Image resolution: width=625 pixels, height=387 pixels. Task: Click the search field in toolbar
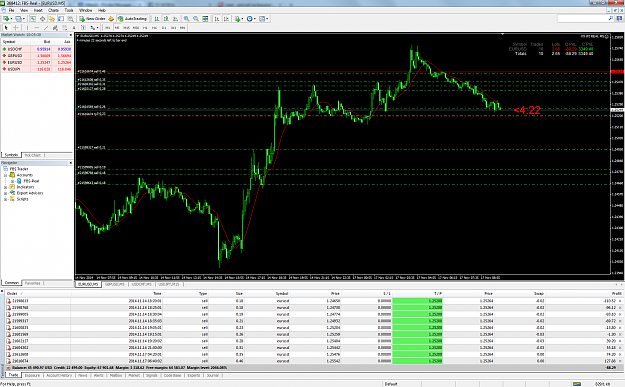click(x=585, y=19)
